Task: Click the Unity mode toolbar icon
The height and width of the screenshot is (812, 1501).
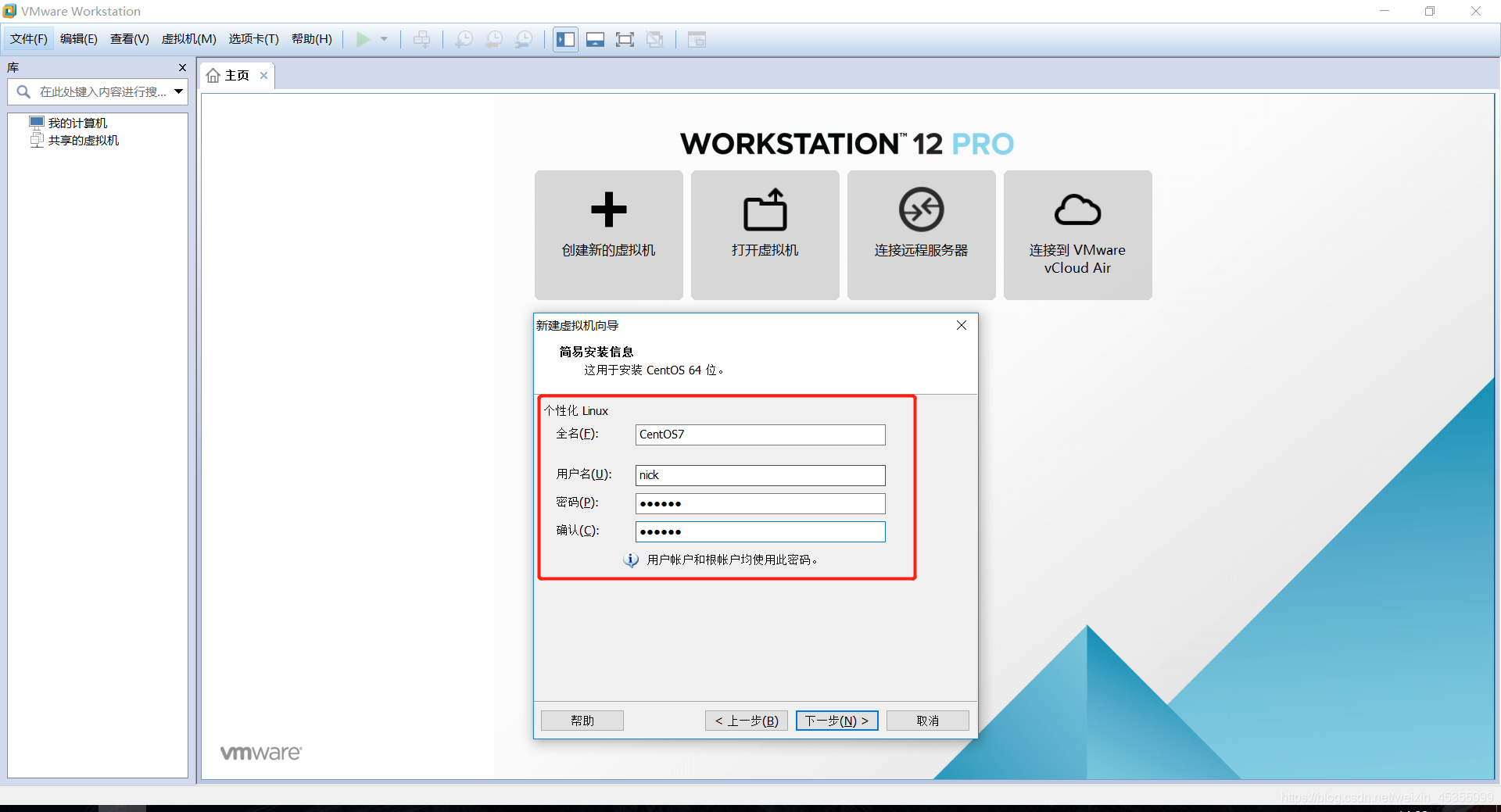Action: pyautogui.click(x=655, y=39)
